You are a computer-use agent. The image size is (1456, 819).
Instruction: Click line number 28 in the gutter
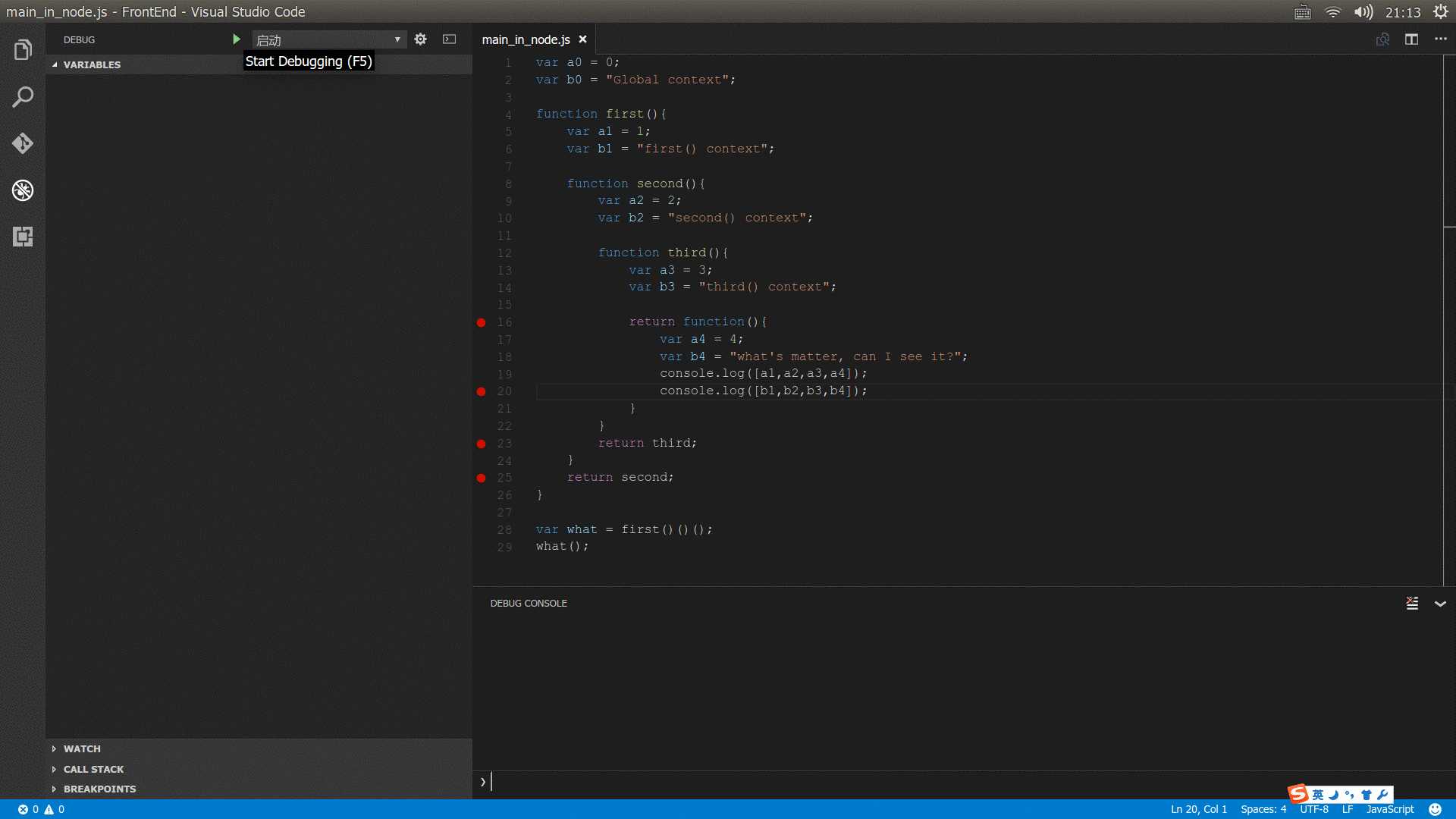click(x=504, y=529)
